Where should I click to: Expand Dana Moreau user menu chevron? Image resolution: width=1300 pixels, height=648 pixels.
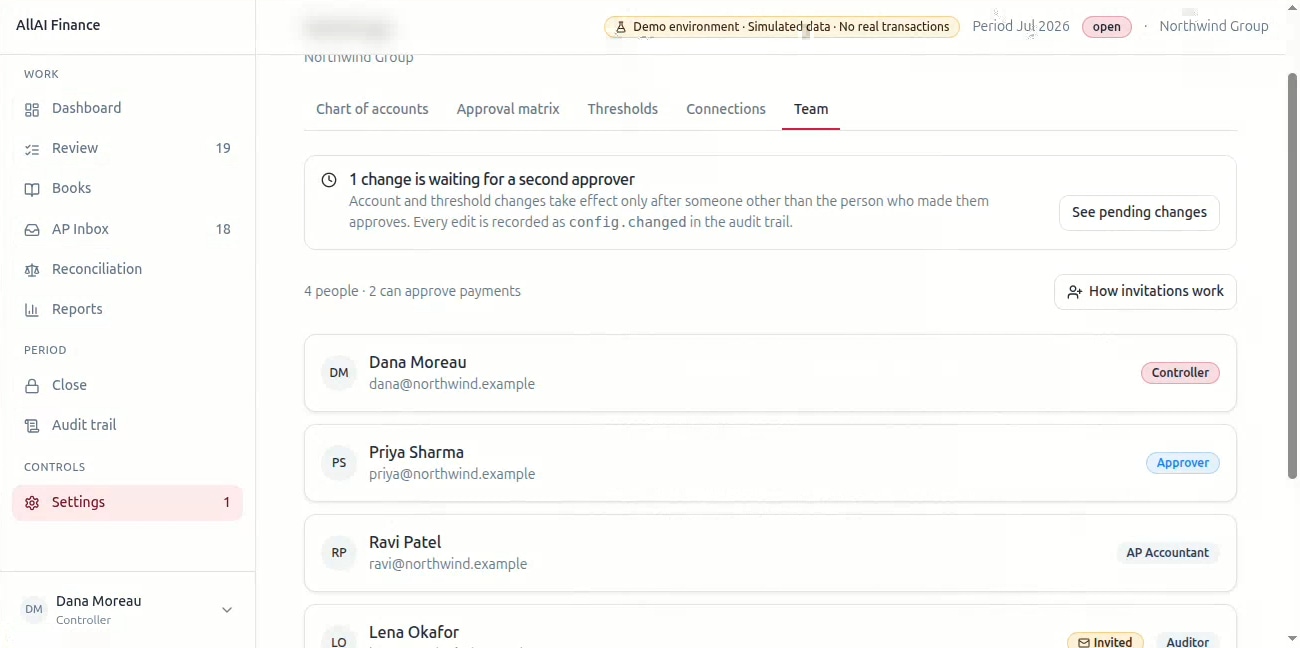tap(227, 610)
